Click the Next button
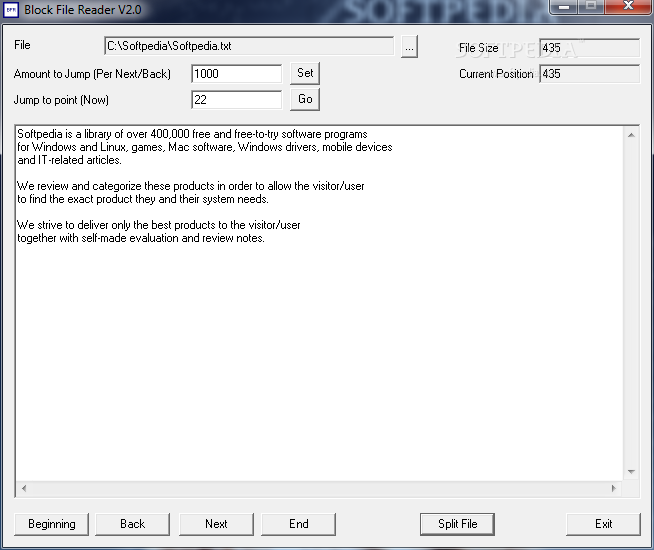The height and width of the screenshot is (550, 654). click(216, 524)
